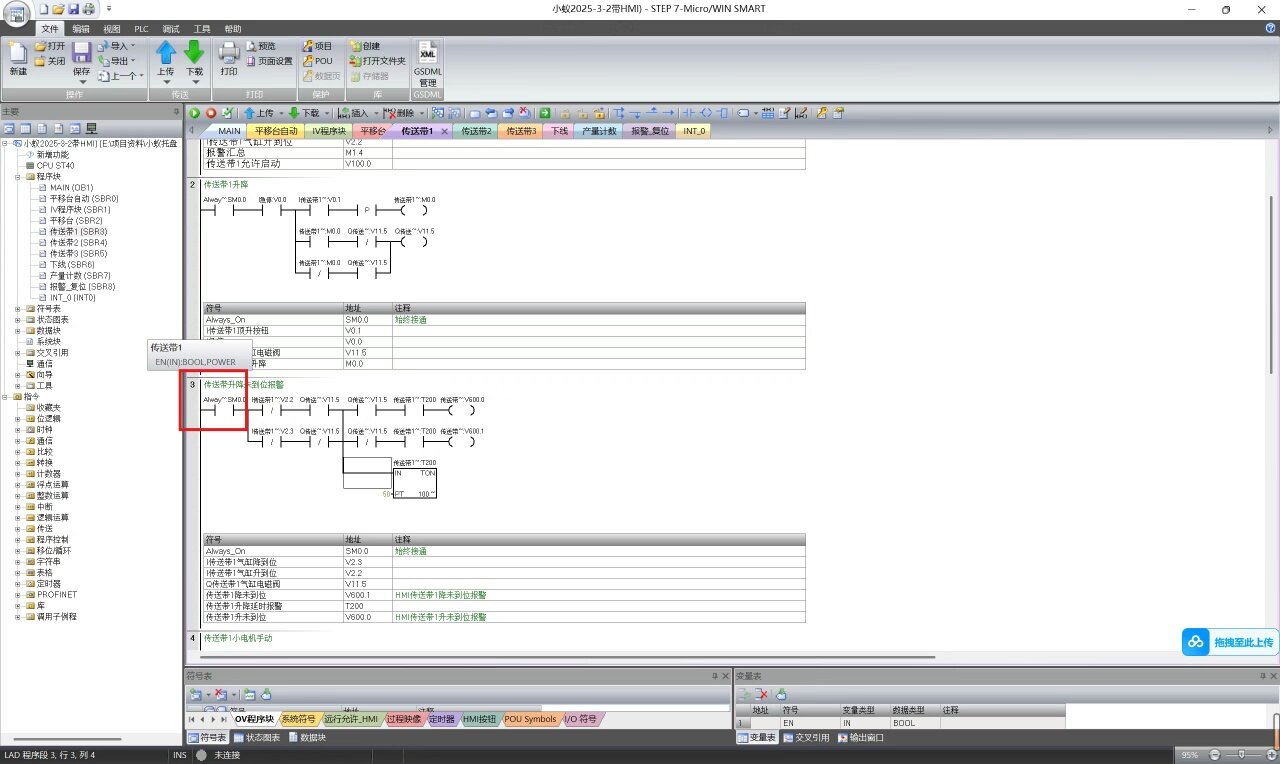Expand the 位逻辑 instruction folder
Image resolution: width=1280 pixels, height=764 pixels.
[x=18, y=418]
